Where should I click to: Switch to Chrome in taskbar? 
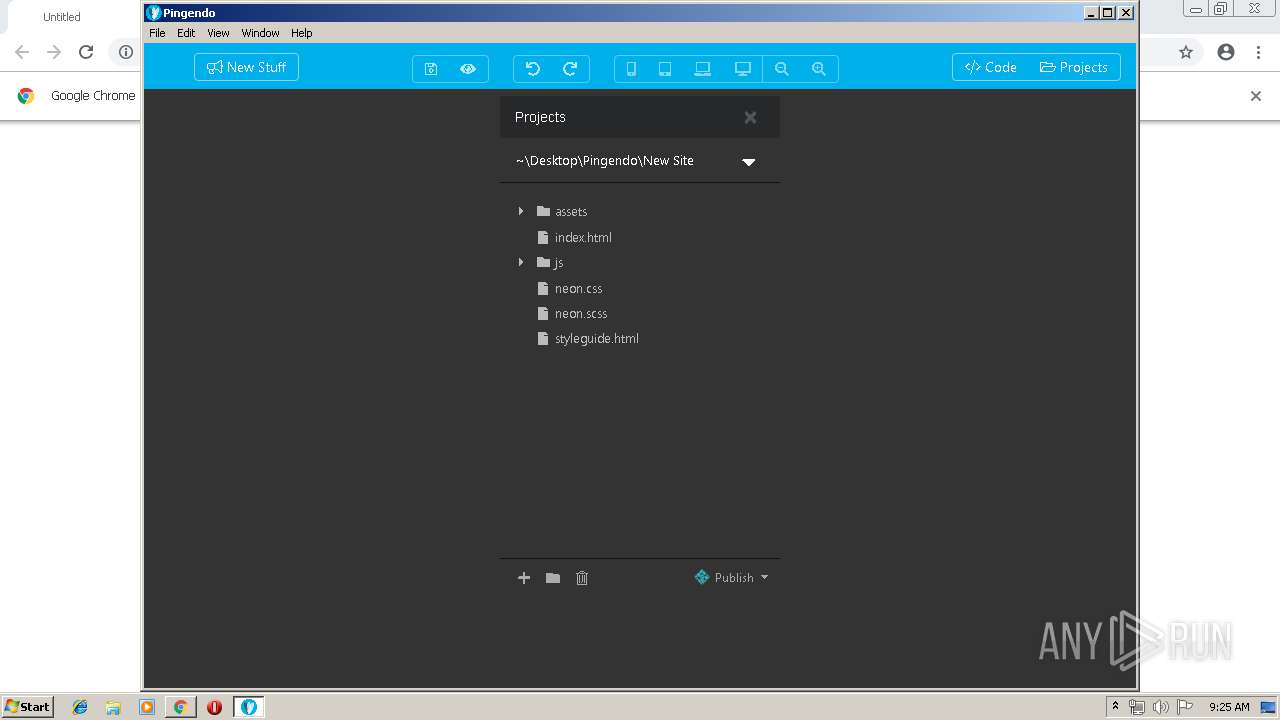[x=180, y=707]
